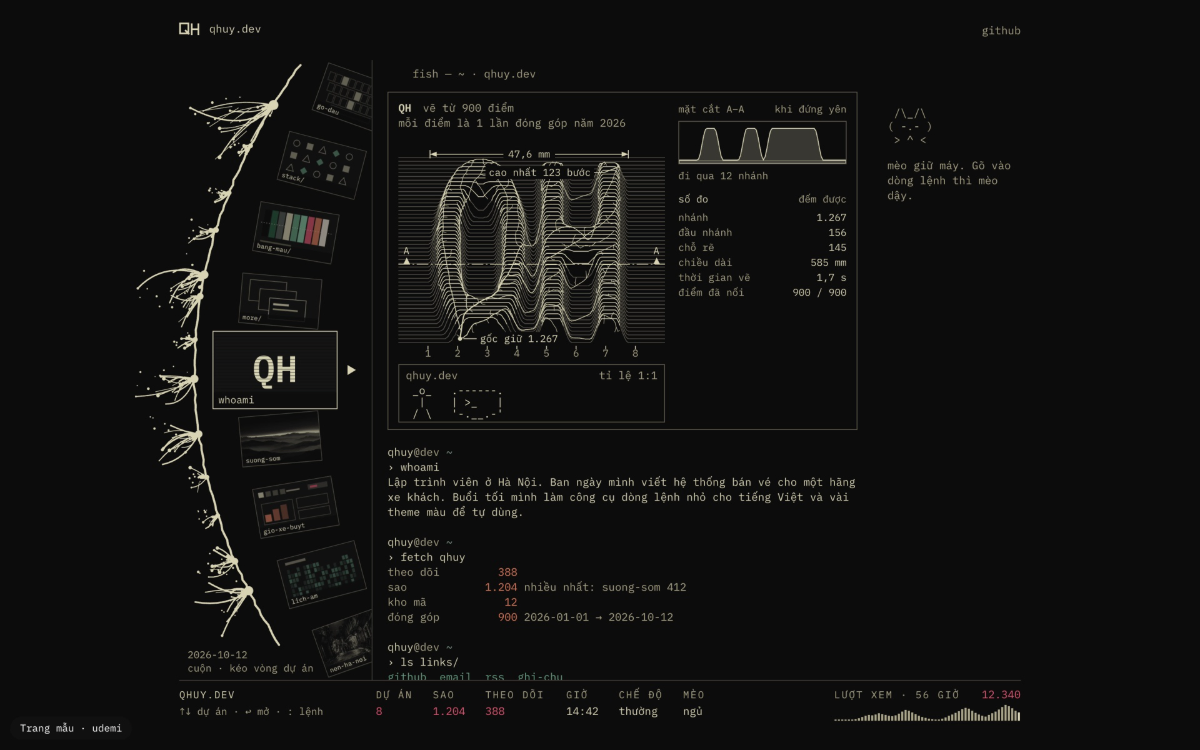The width and height of the screenshot is (1200, 750).
Task: Open the qhuy.dev home link in header
Action: (x=235, y=30)
